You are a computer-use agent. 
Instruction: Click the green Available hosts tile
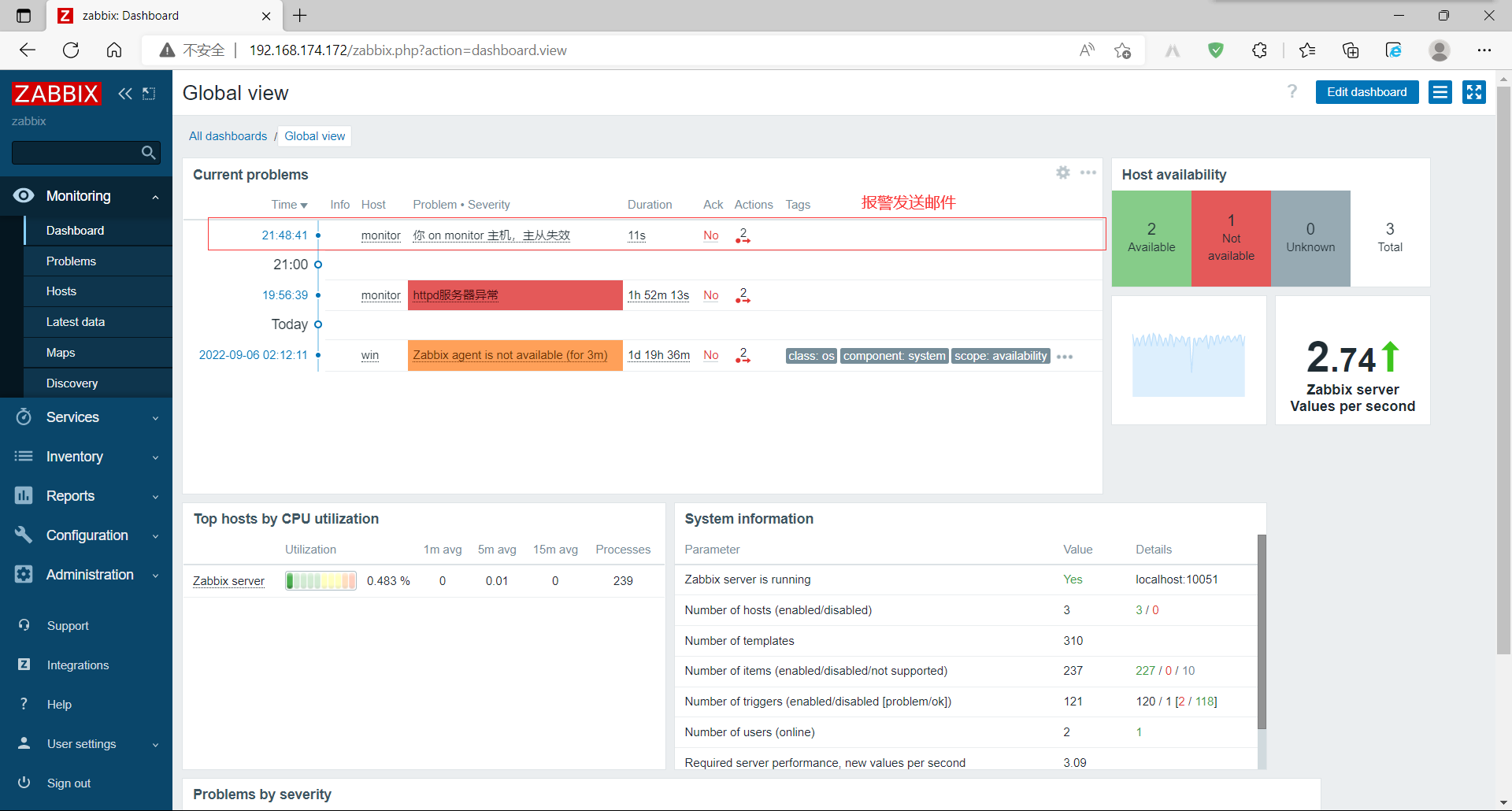point(1151,238)
